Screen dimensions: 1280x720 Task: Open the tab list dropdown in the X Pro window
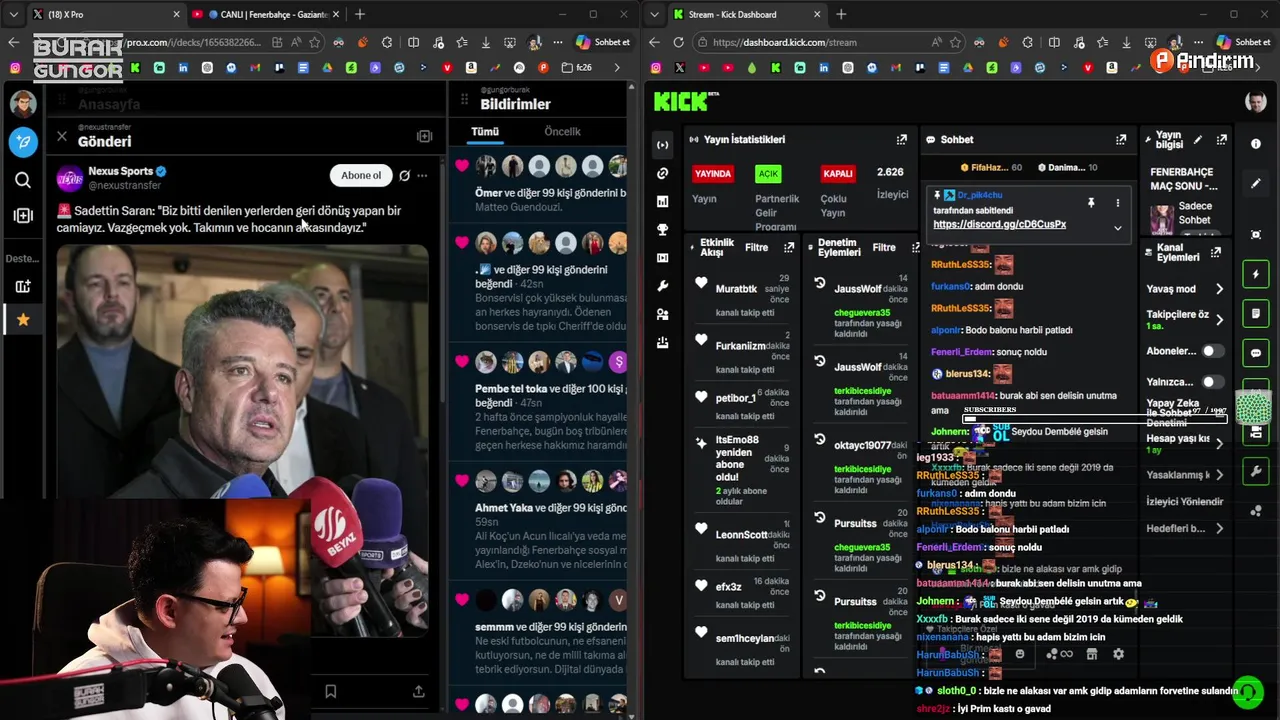tap(13, 14)
